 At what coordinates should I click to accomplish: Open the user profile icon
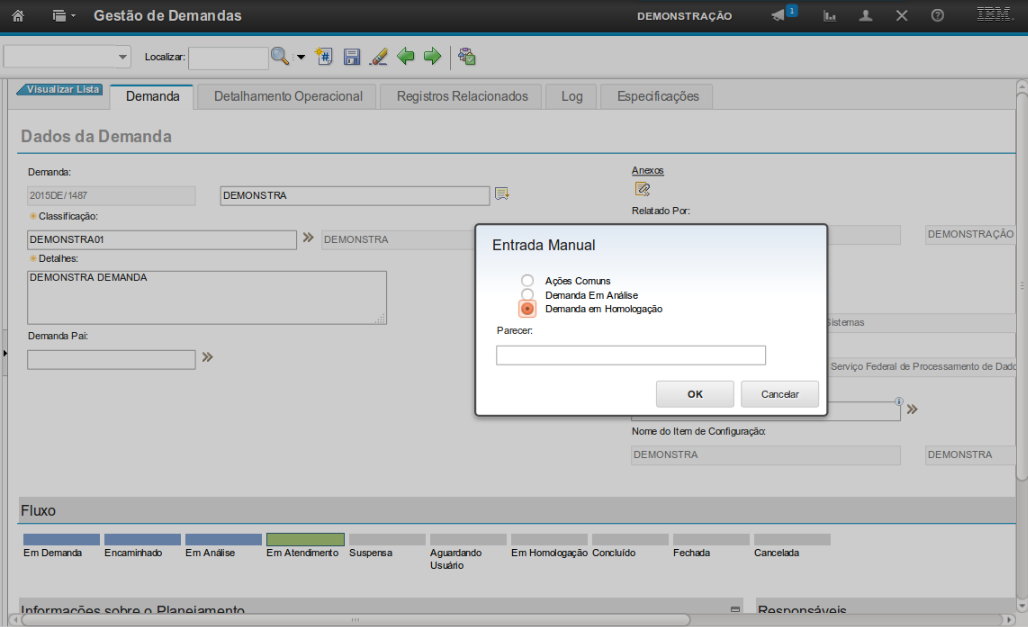coord(866,16)
